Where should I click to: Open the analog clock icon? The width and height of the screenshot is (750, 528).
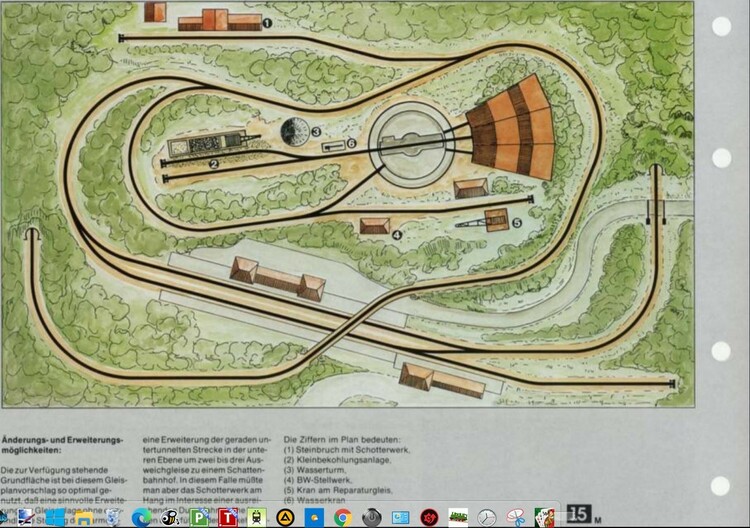(487, 517)
